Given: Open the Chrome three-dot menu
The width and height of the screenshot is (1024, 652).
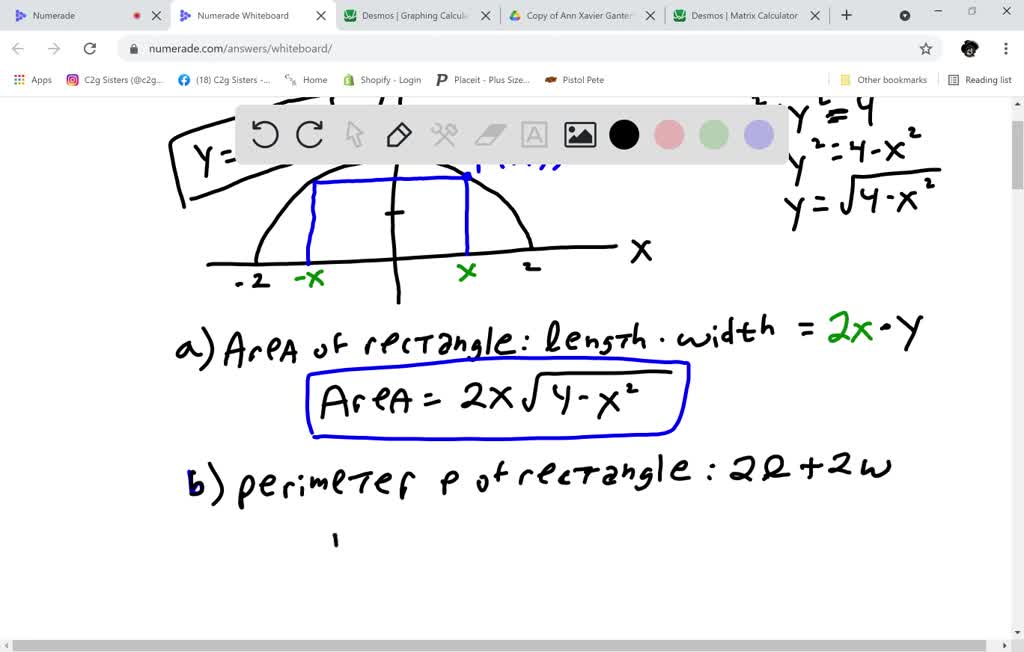Looking at the screenshot, I should click(x=1005, y=47).
